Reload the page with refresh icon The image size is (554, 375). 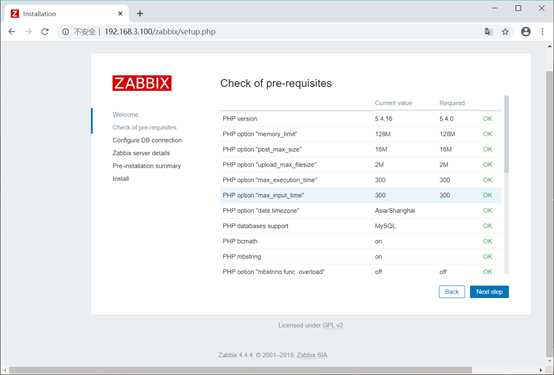(x=45, y=32)
